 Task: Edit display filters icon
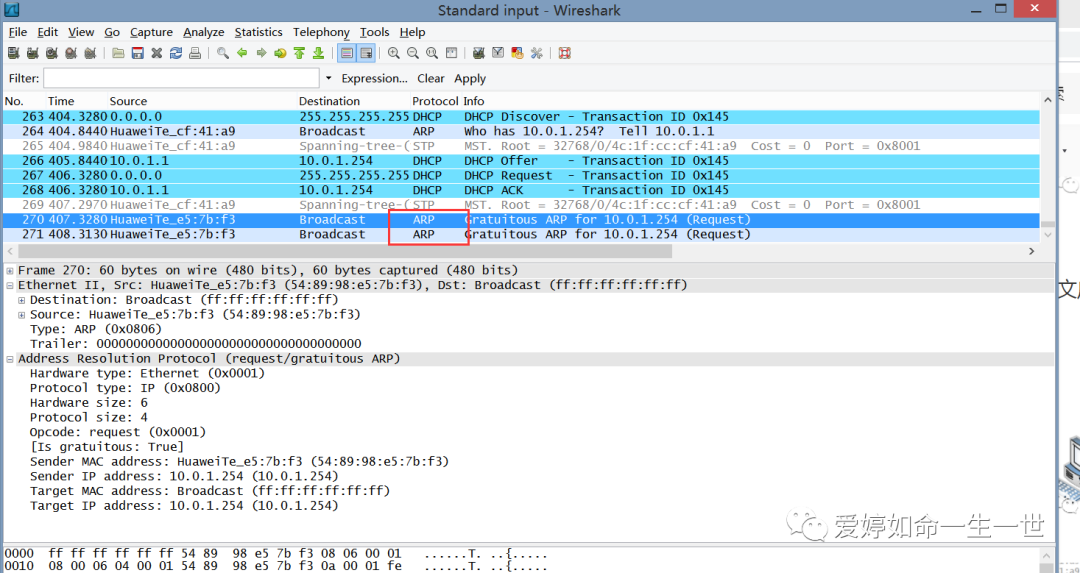pyautogui.click(x=498, y=53)
